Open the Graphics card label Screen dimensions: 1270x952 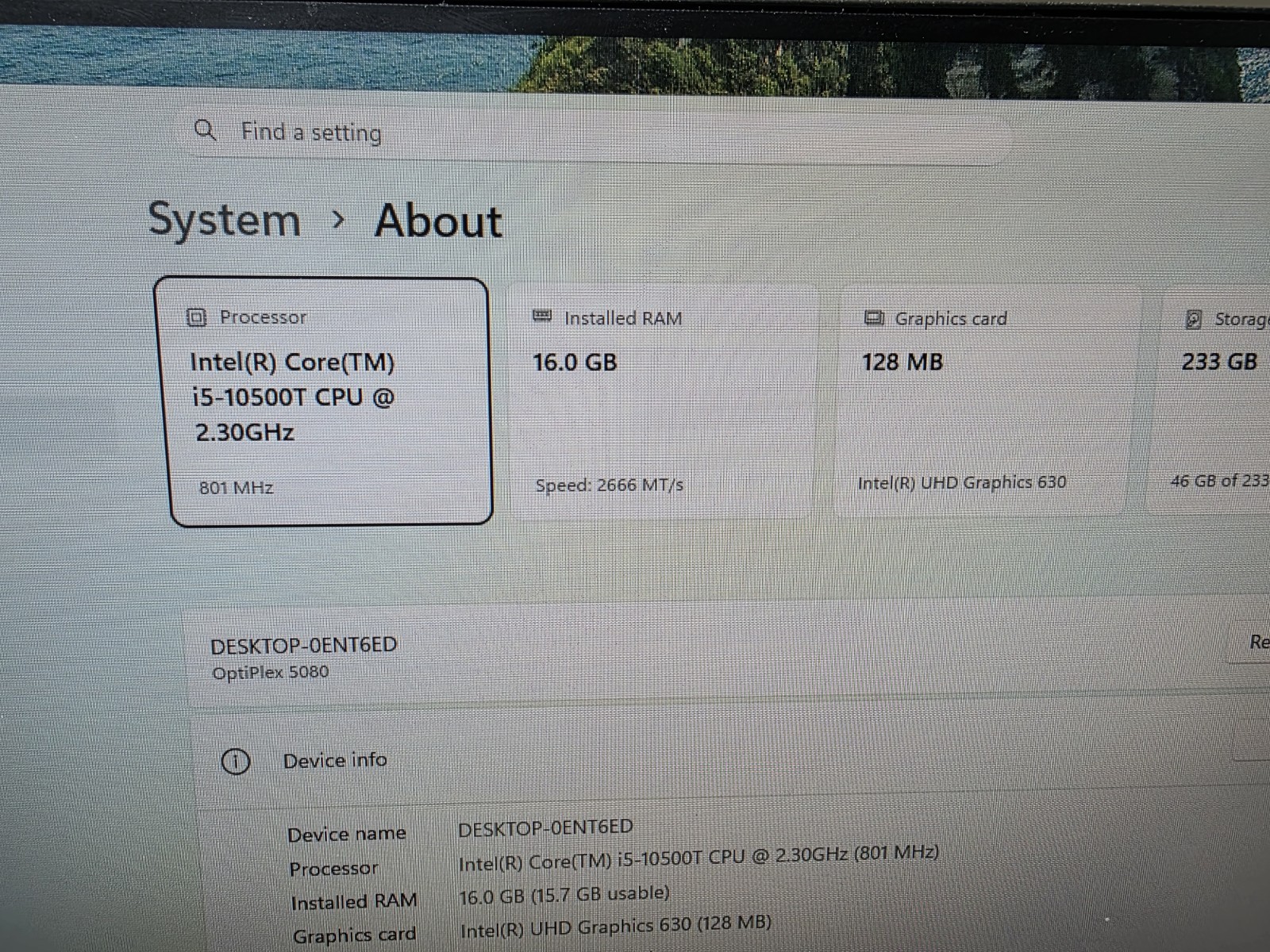(x=951, y=319)
